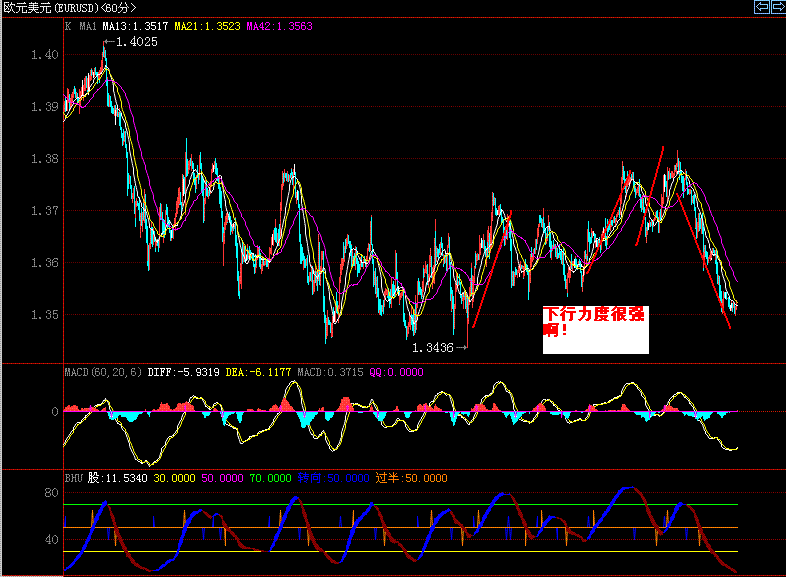The height and width of the screenshot is (577, 786).
Task: Click the 下行力度很强啊 annotation box
Action: tap(596, 329)
